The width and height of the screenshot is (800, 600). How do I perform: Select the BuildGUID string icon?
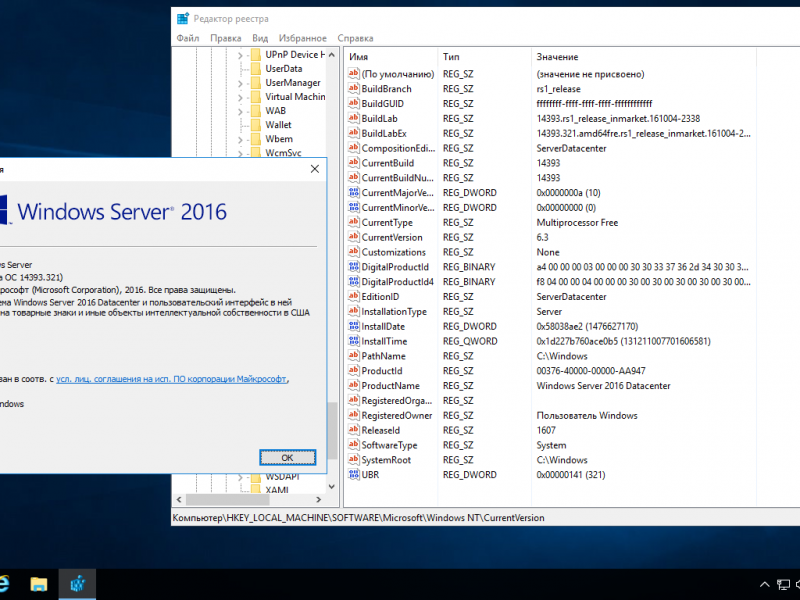354,103
